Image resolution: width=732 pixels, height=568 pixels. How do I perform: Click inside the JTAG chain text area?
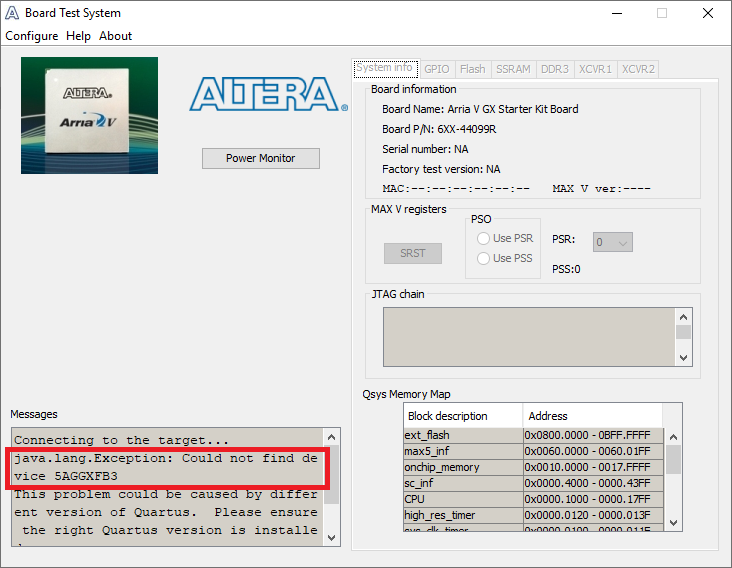[529, 337]
